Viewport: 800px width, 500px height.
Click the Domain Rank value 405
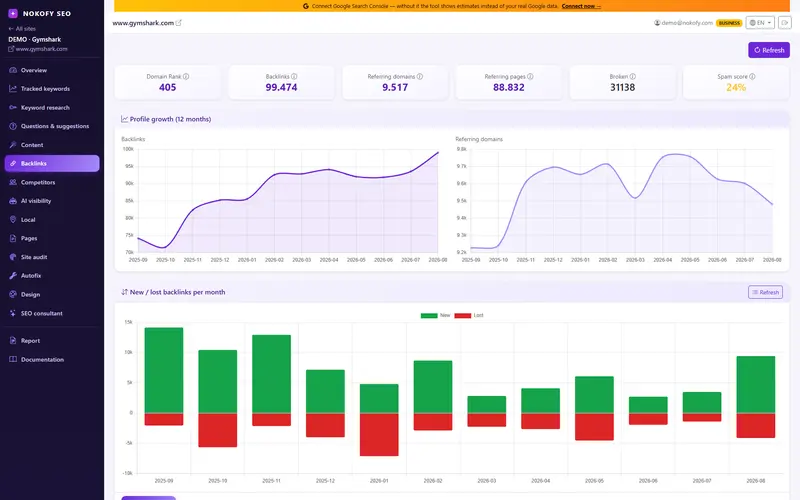click(167, 87)
